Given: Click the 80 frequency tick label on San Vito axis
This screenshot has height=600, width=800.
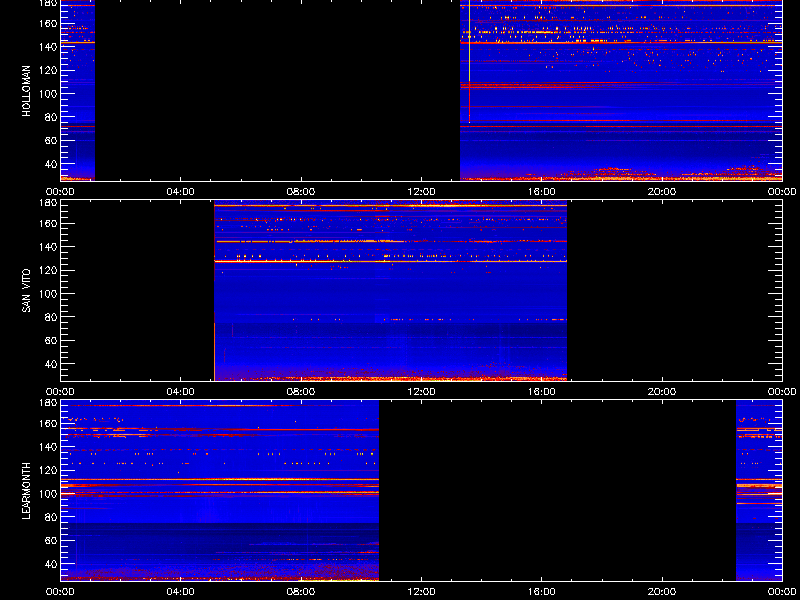Looking at the screenshot, I should [x=51, y=317].
